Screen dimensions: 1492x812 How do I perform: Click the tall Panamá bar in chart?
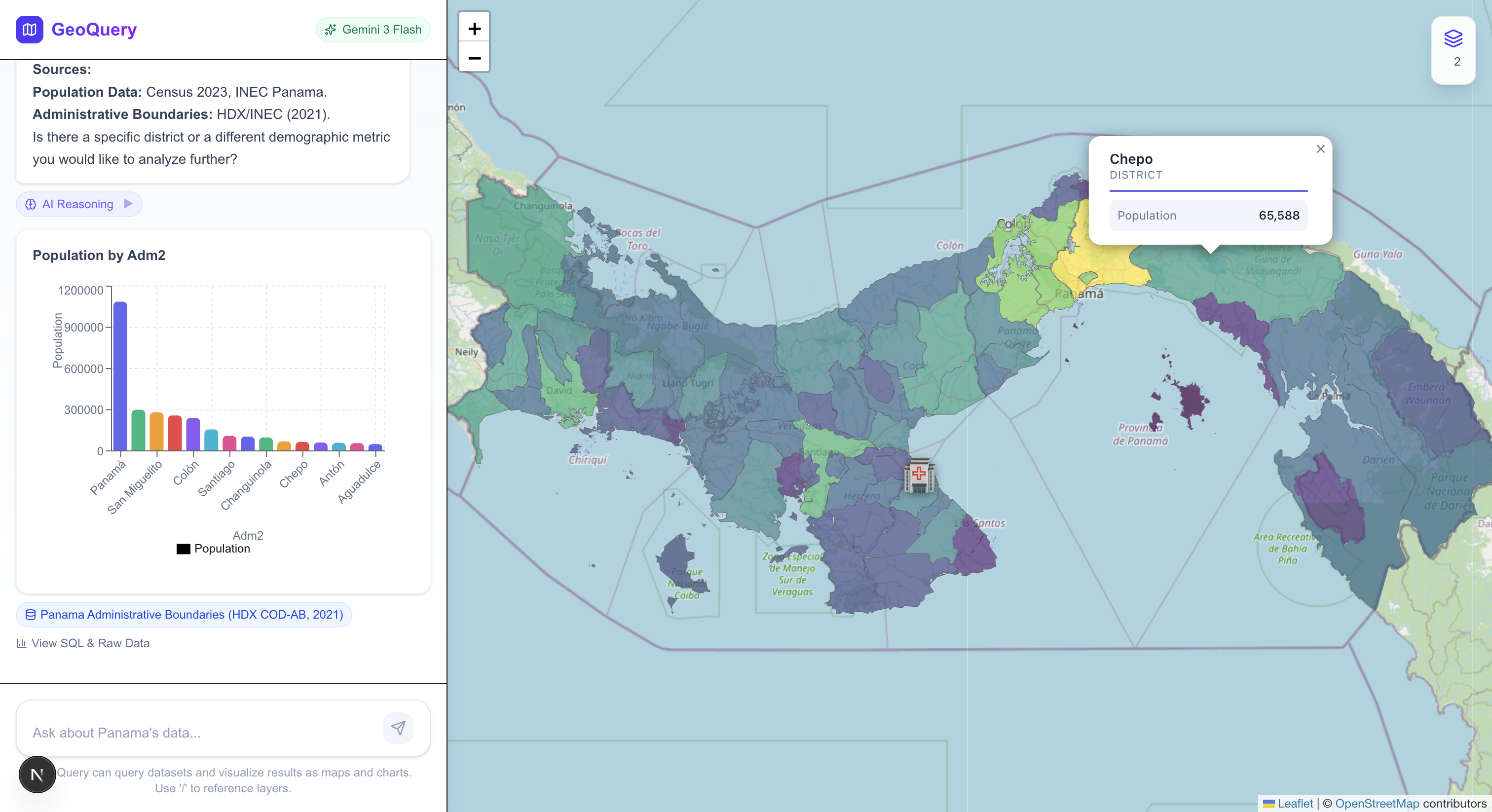click(120, 375)
